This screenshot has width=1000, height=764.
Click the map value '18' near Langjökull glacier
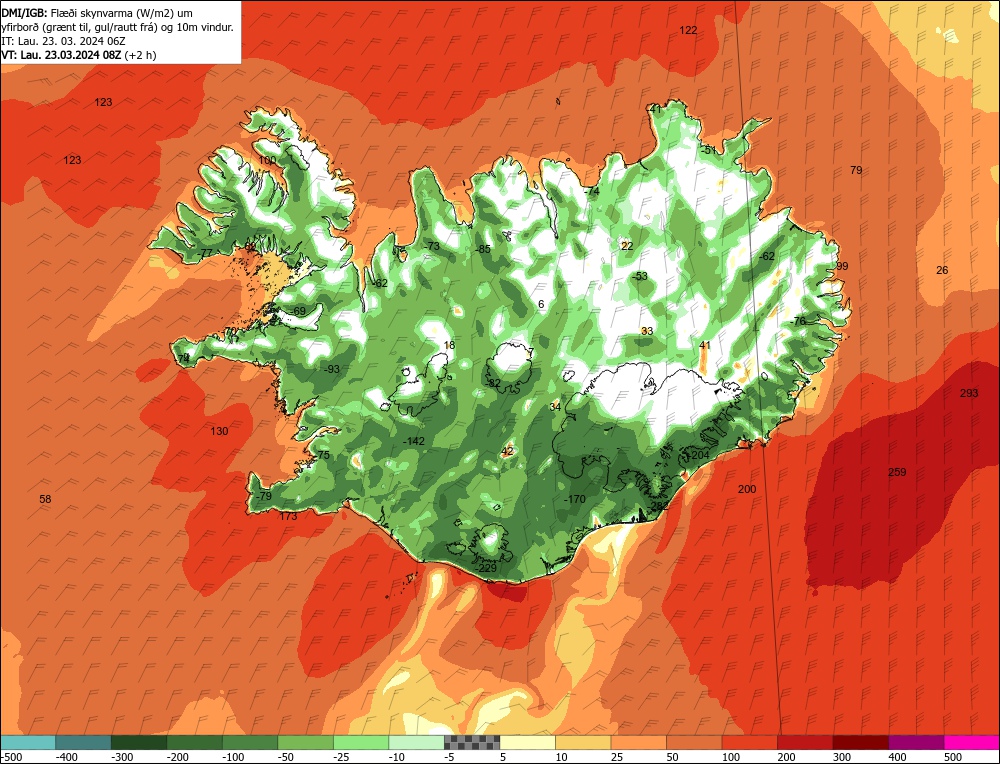click(449, 345)
